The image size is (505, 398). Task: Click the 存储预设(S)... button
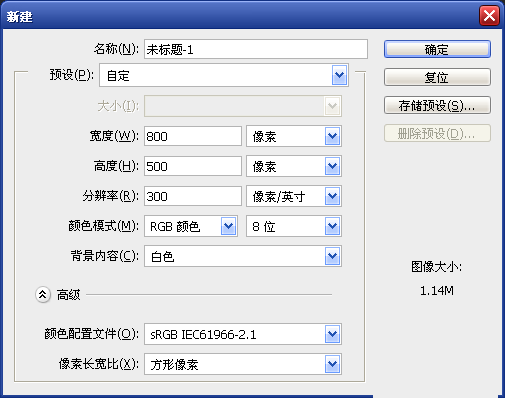pos(437,105)
